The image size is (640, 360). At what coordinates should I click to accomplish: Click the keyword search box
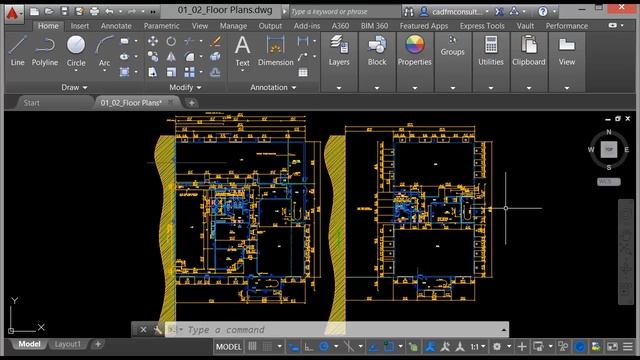tap(345, 12)
